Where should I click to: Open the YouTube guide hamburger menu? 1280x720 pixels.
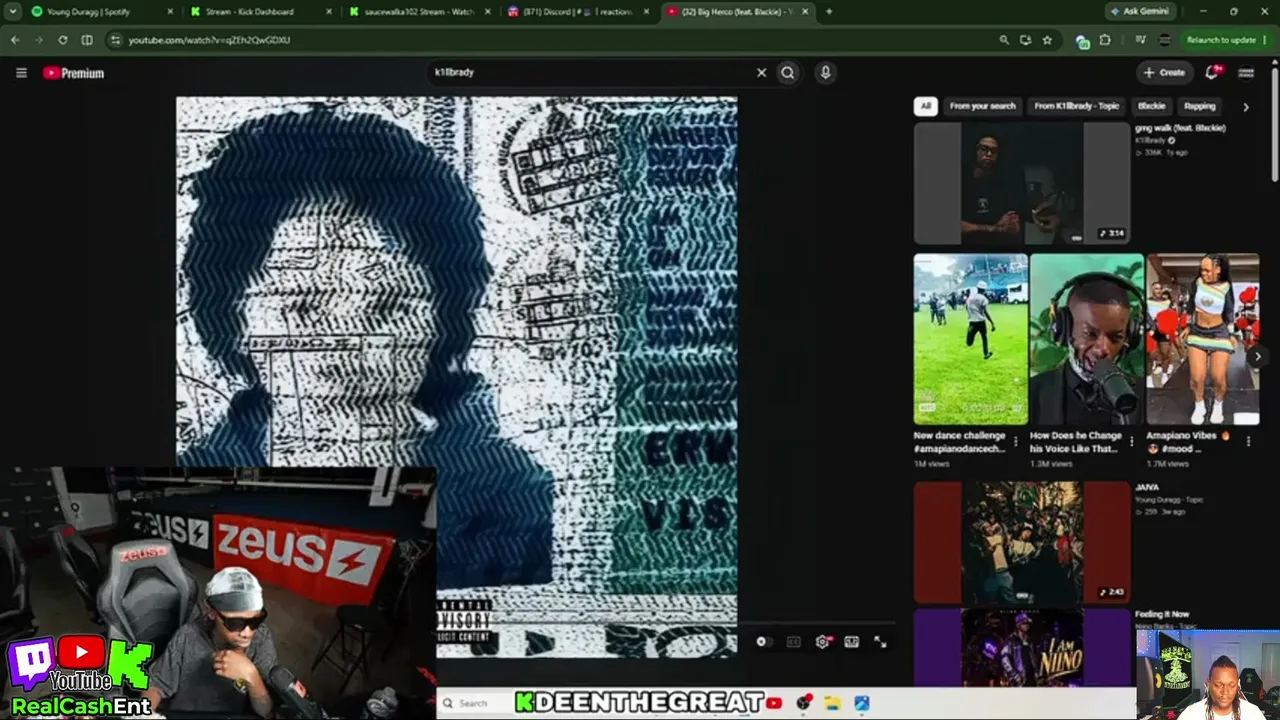(x=21, y=73)
